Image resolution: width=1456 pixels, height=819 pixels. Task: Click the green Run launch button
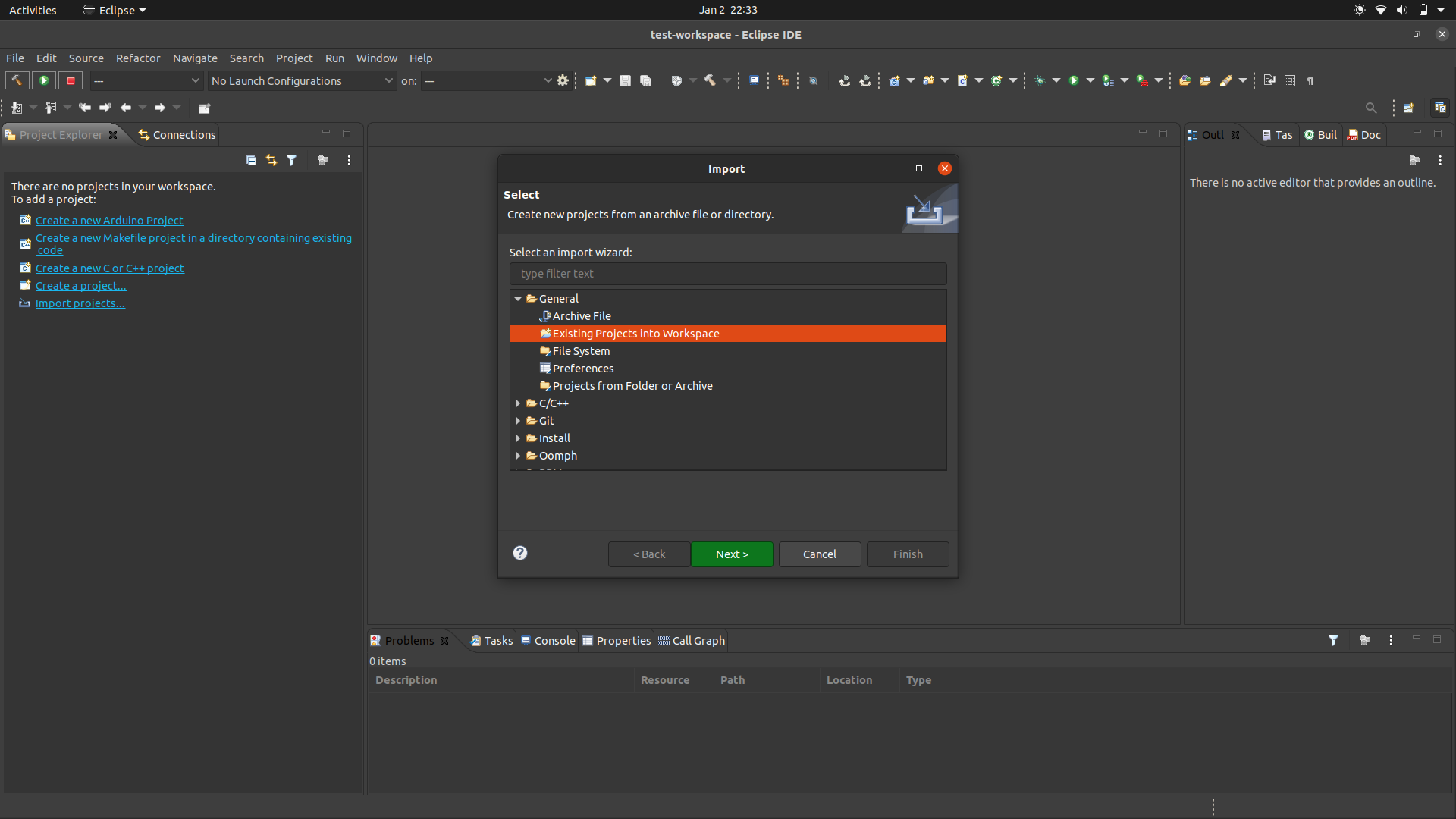pyautogui.click(x=44, y=80)
